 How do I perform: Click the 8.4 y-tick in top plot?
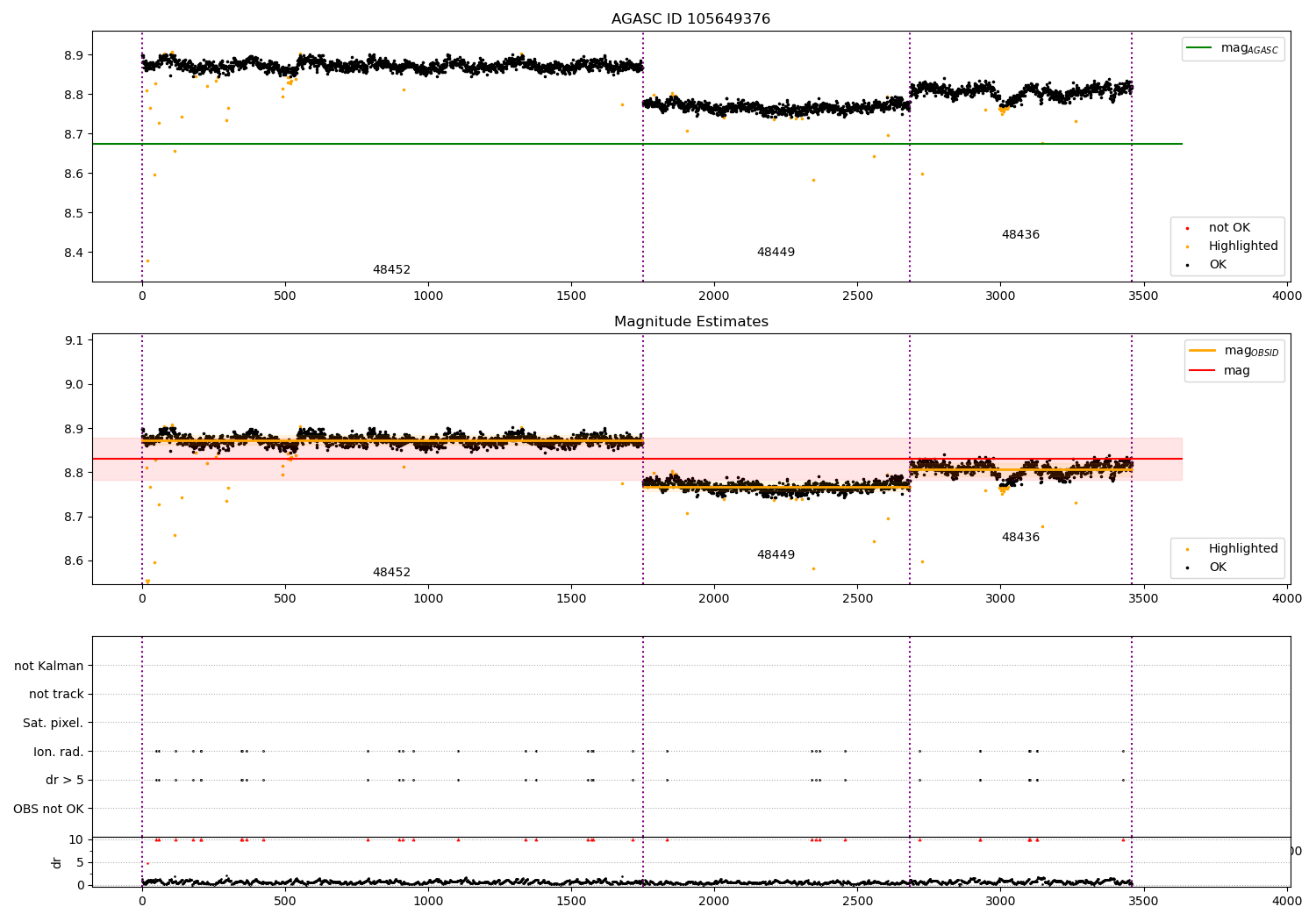coord(72,253)
